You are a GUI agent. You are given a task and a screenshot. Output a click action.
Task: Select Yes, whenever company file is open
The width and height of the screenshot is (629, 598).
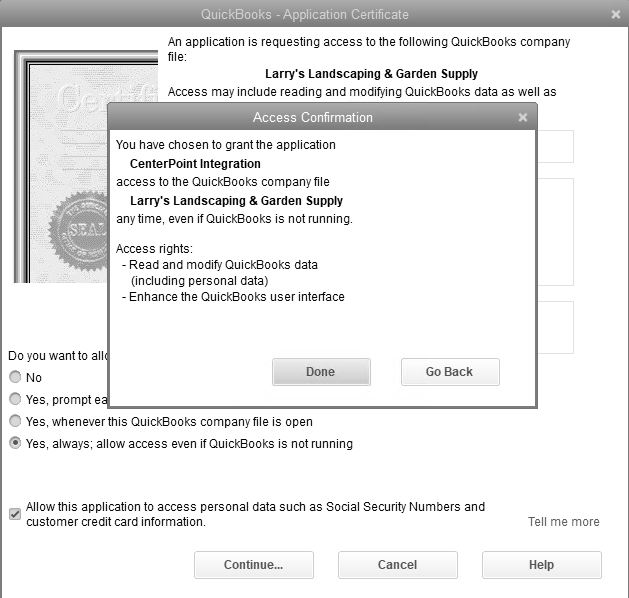15,421
